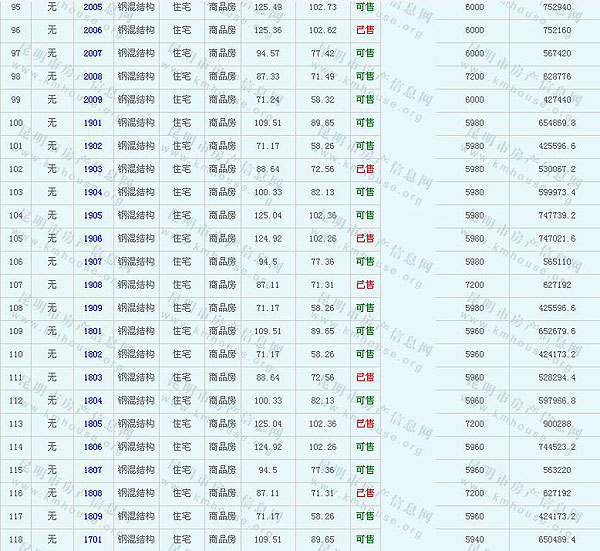Select row number 110 cell
The image size is (600, 551).
15,354
